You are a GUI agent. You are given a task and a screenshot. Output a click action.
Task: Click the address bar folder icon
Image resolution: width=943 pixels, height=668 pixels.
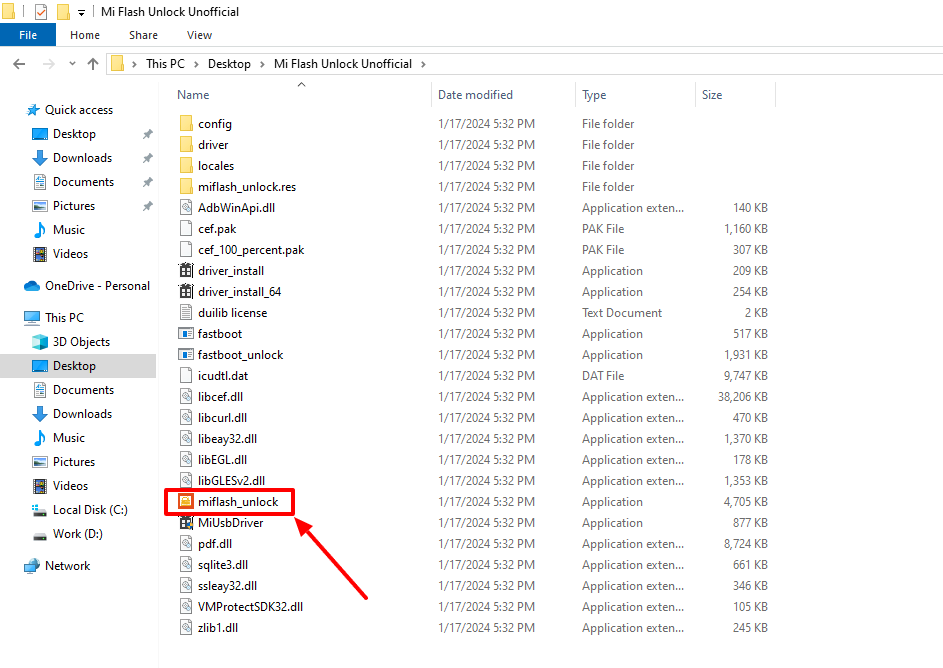click(118, 64)
